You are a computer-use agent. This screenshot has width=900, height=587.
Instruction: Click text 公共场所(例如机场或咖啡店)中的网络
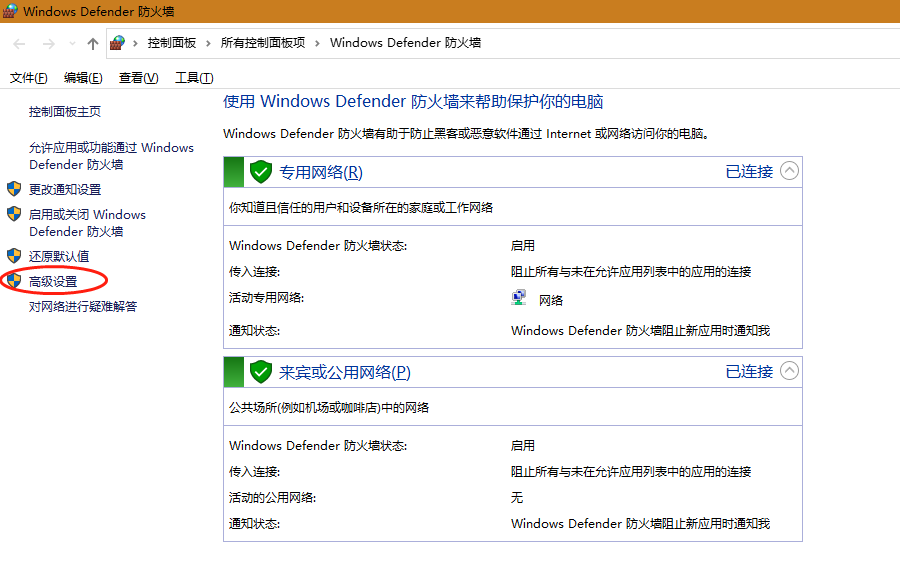point(329,407)
